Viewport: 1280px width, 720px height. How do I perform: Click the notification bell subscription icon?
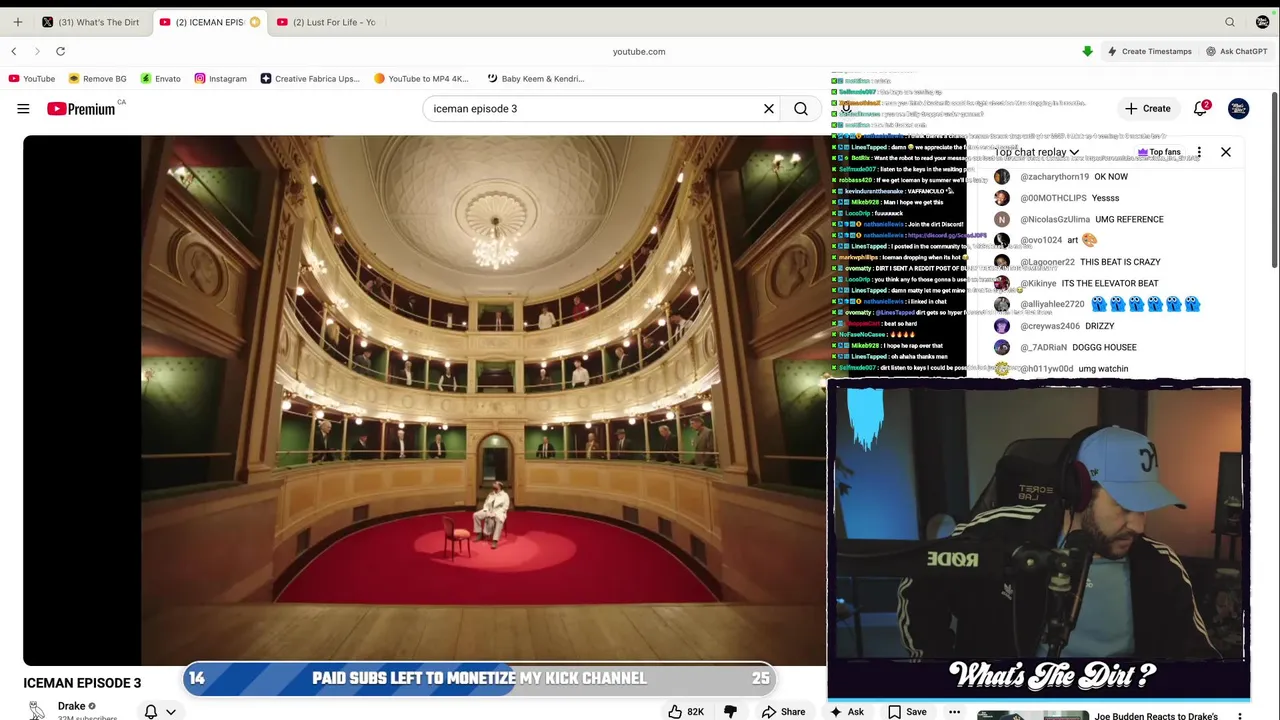click(x=151, y=711)
